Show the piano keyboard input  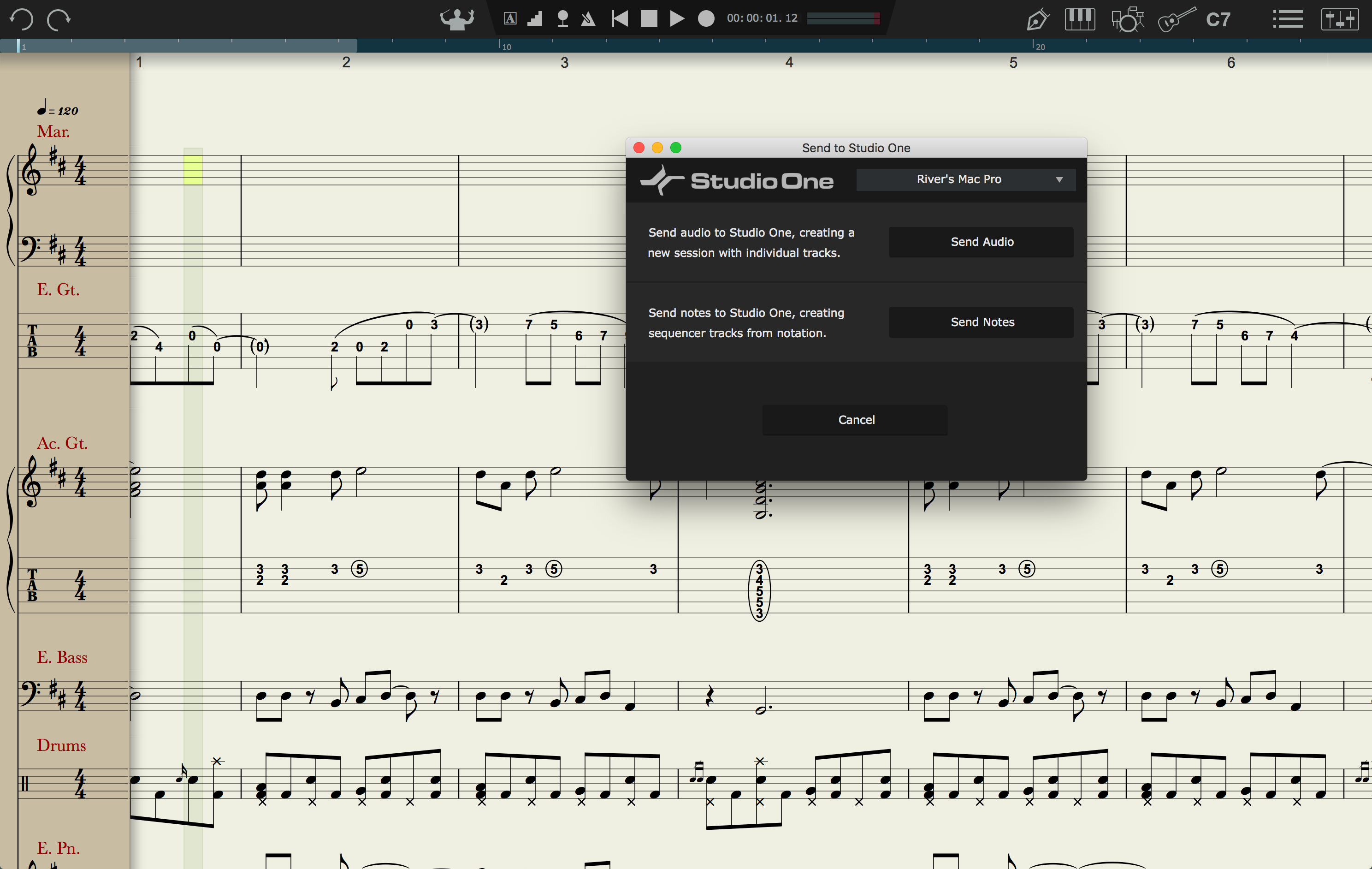1079,19
